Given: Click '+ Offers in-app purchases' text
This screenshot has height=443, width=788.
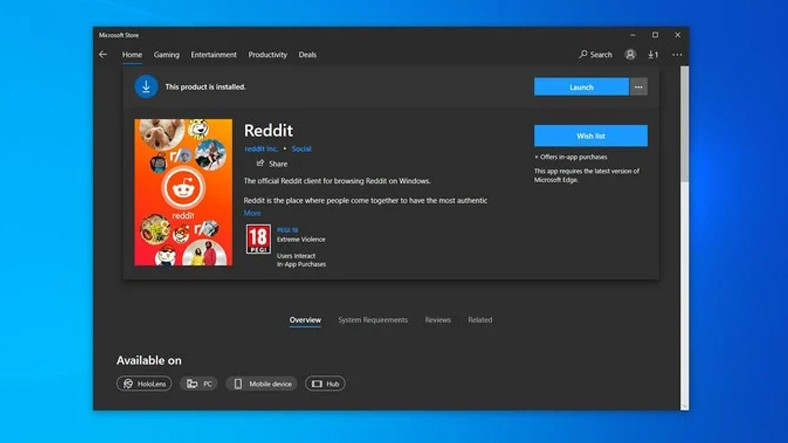Looking at the screenshot, I should point(570,157).
